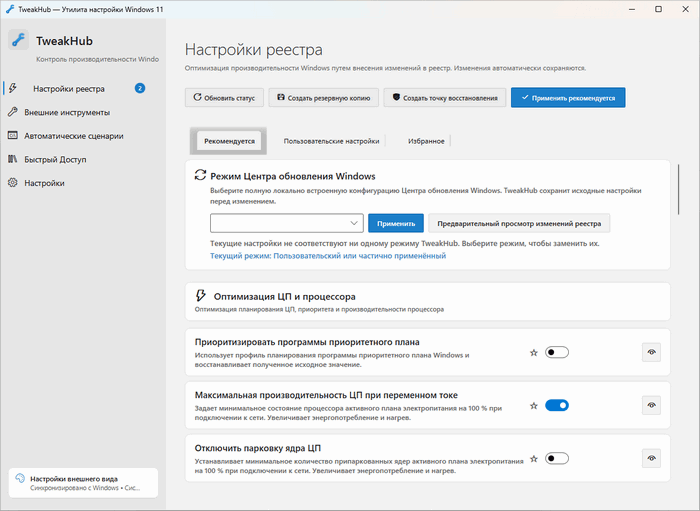The width and height of the screenshot is (700, 511).
Task: Favorite star for Максимальная производительность ЦП
Action: point(533,406)
